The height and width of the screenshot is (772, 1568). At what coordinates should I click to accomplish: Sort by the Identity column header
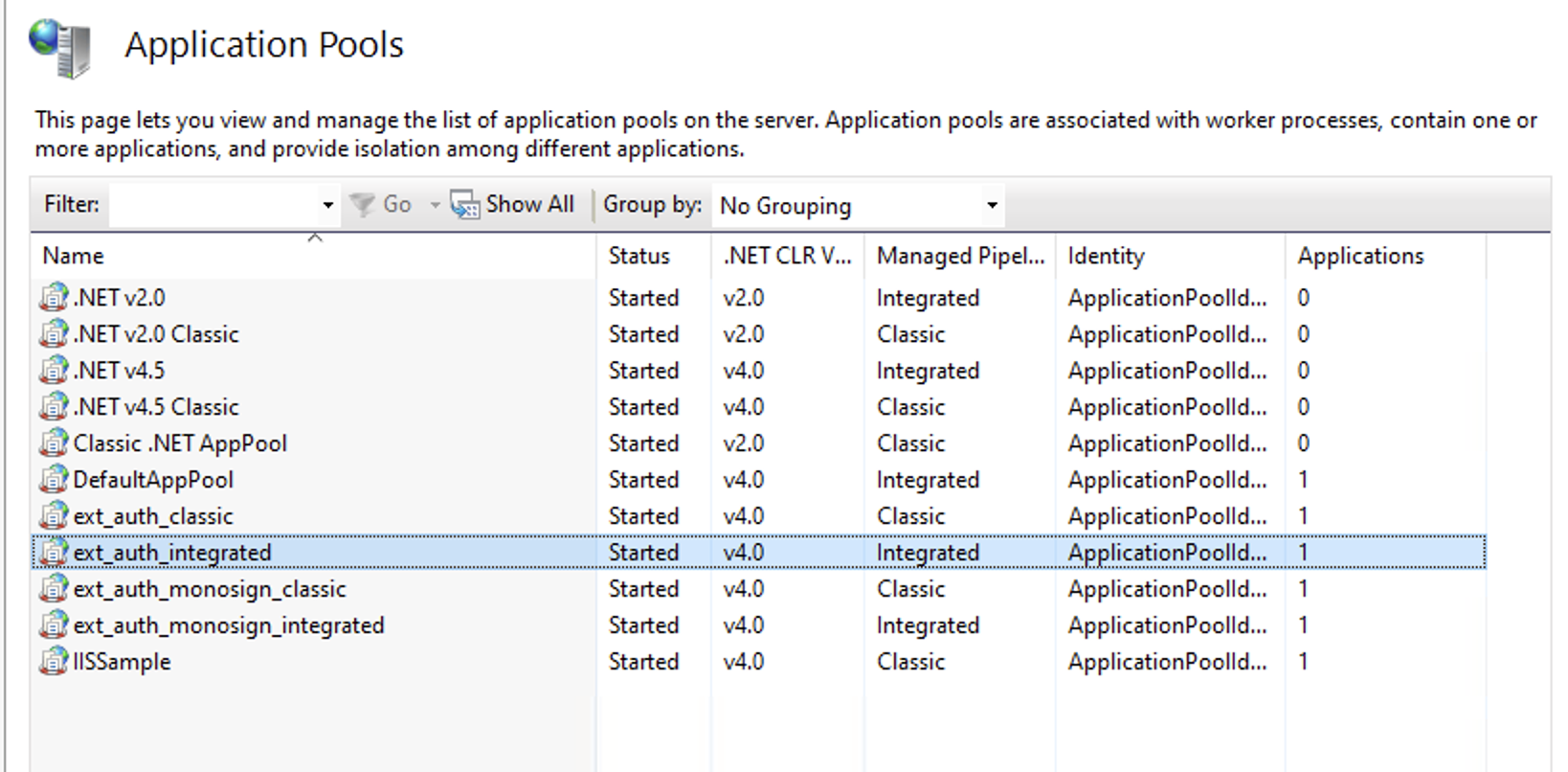coord(1106,256)
